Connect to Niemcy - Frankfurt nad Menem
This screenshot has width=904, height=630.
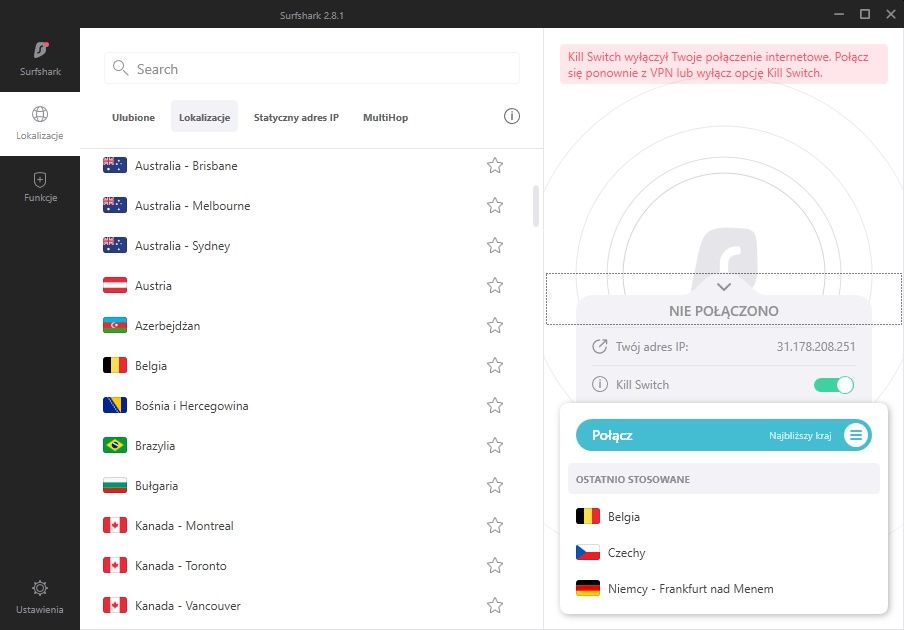tap(724, 588)
